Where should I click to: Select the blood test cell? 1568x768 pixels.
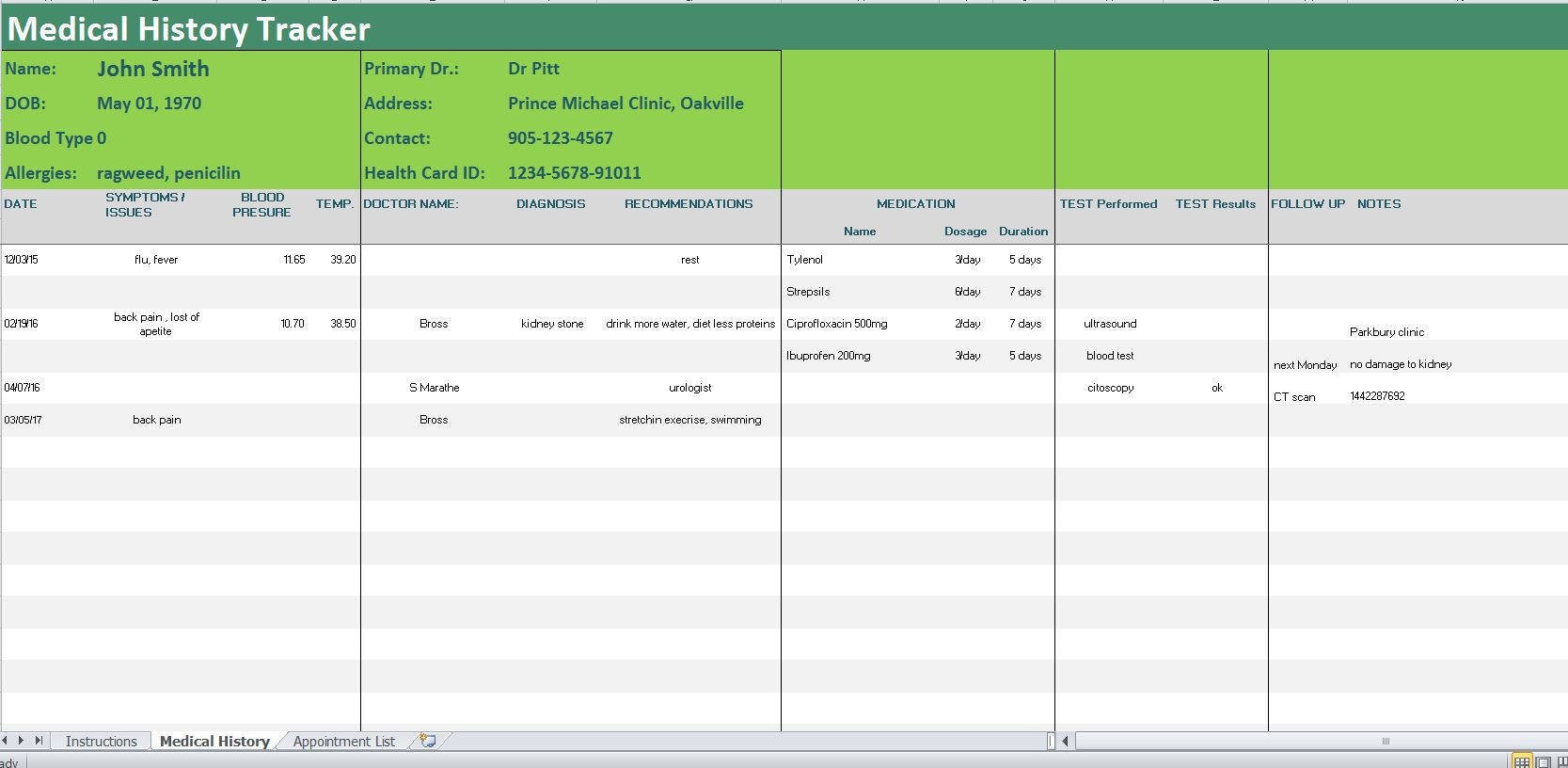point(1110,356)
